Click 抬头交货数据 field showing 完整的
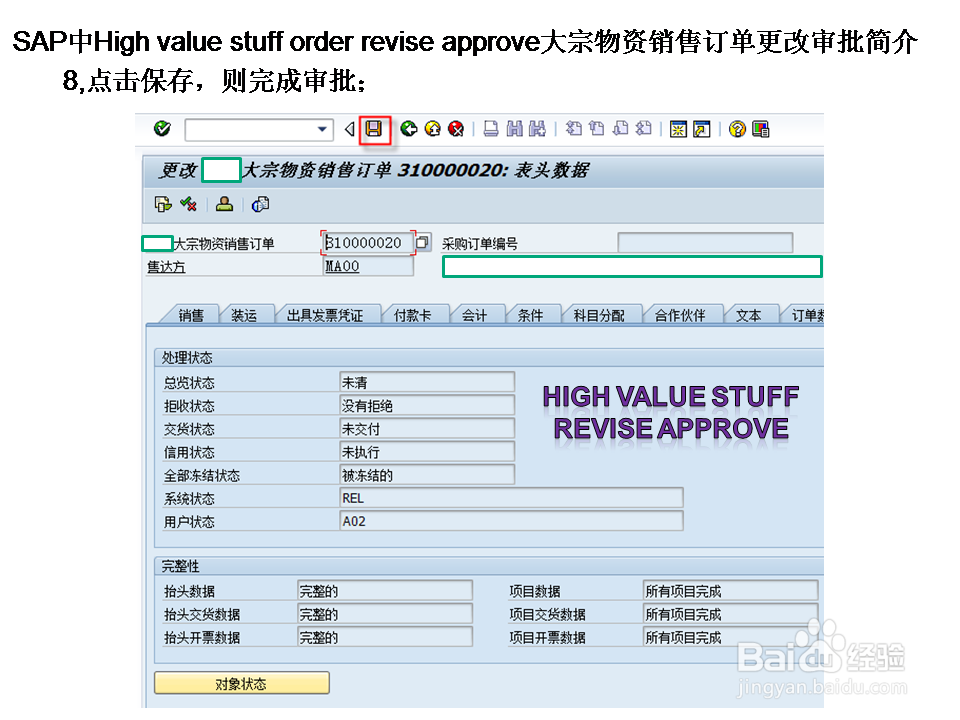960x720 pixels. (x=384, y=614)
